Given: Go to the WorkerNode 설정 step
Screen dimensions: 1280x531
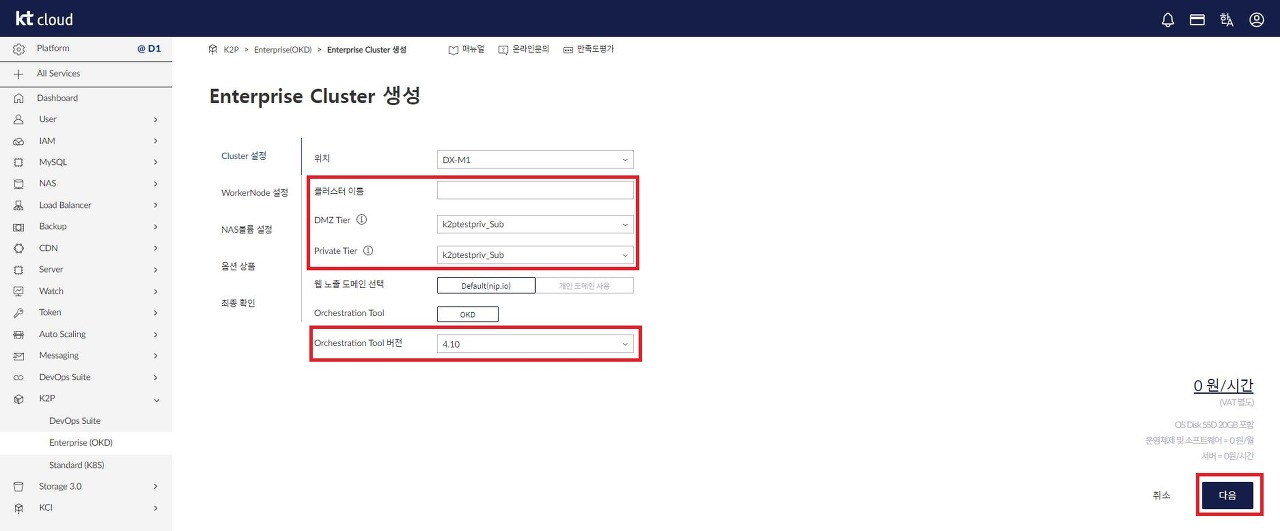Looking at the screenshot, I should coord(254,192).
